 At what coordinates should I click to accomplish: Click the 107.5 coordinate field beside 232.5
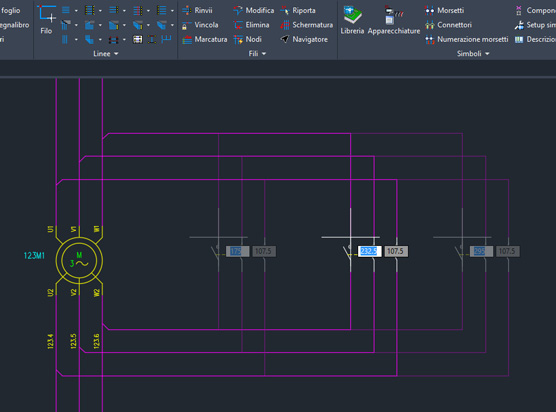[396, 251]
